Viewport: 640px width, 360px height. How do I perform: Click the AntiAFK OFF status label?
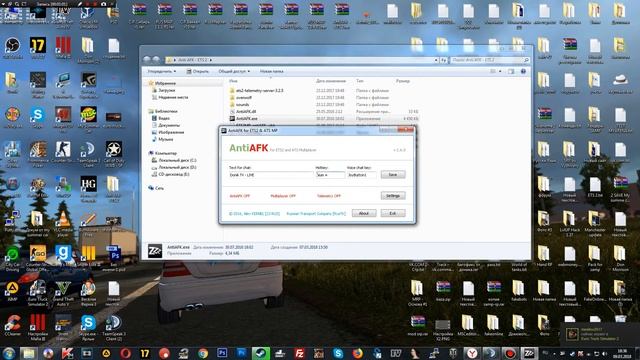pyautogui.click(x=240, y=196)
